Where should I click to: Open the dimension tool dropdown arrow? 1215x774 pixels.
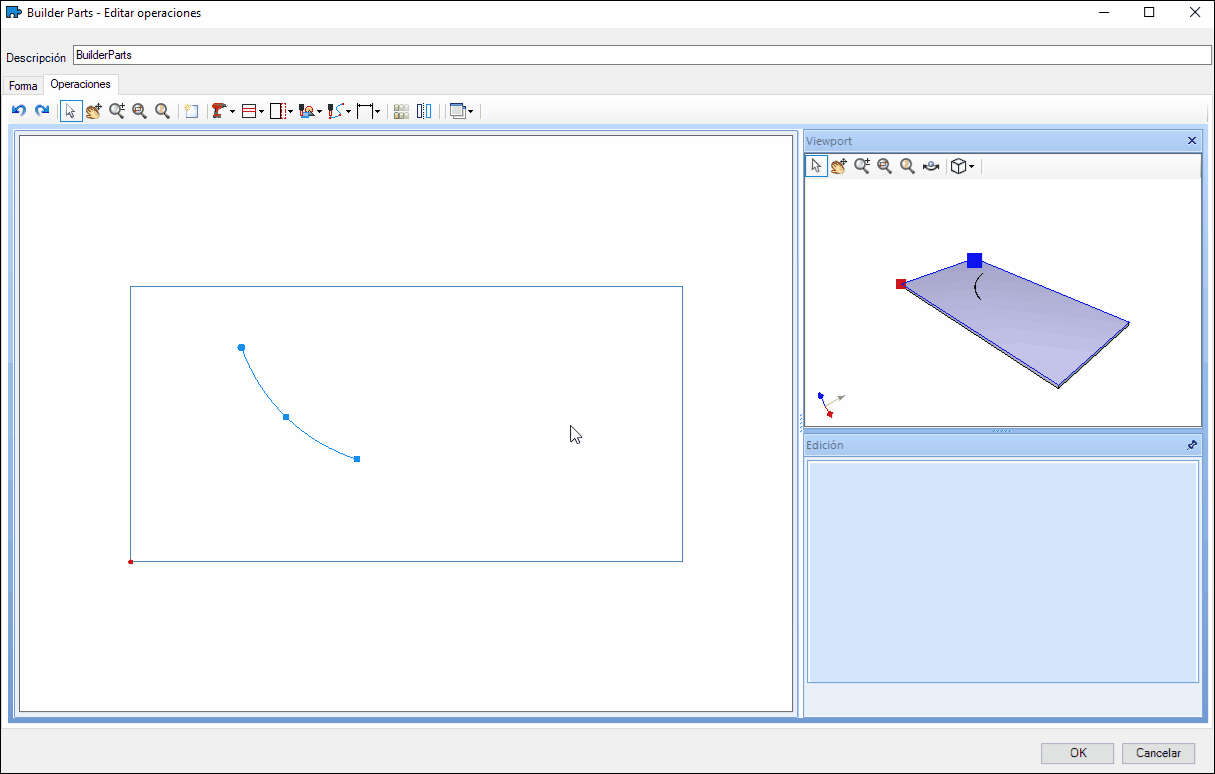click(x=377, y=112)
